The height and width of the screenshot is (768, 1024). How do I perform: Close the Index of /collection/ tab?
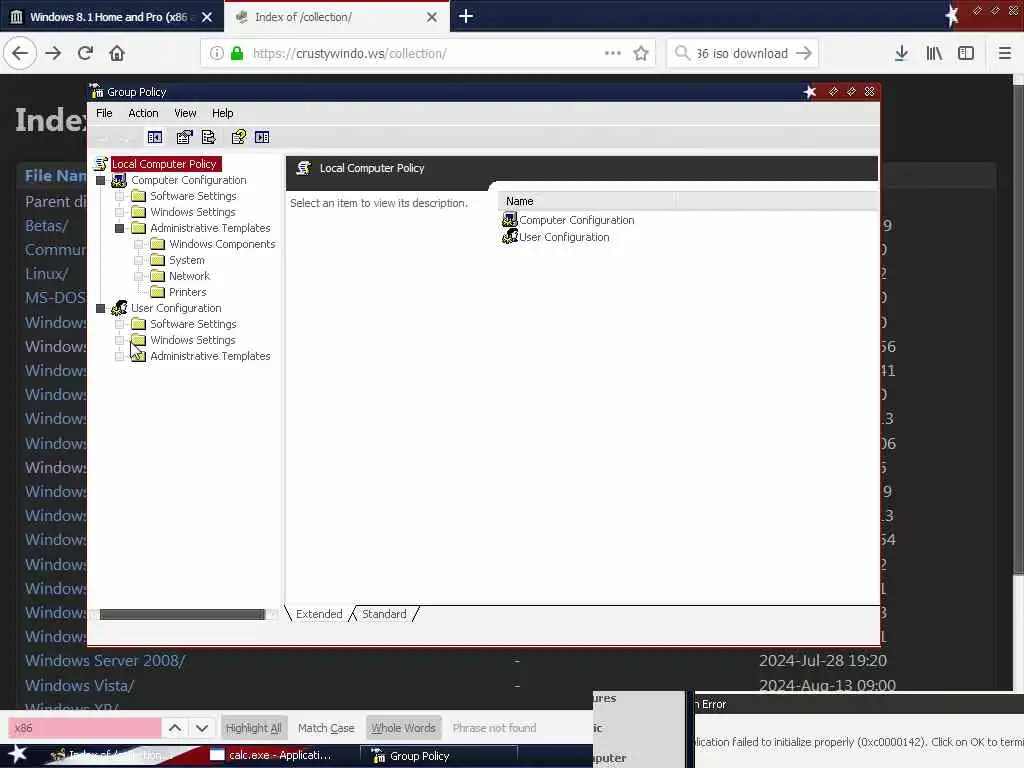432,17
